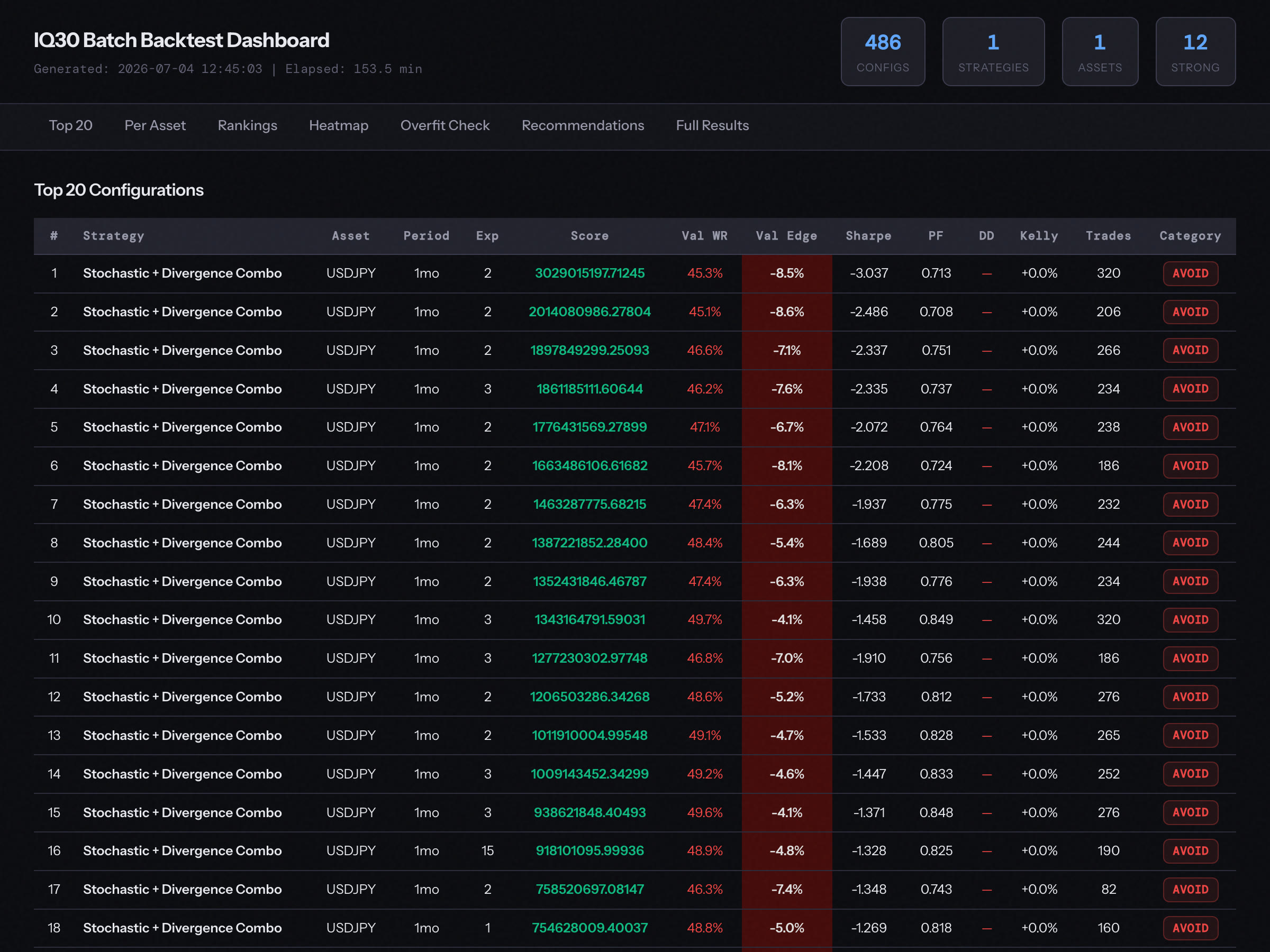Click Sharpe value -1.269

tap(869, 929)
